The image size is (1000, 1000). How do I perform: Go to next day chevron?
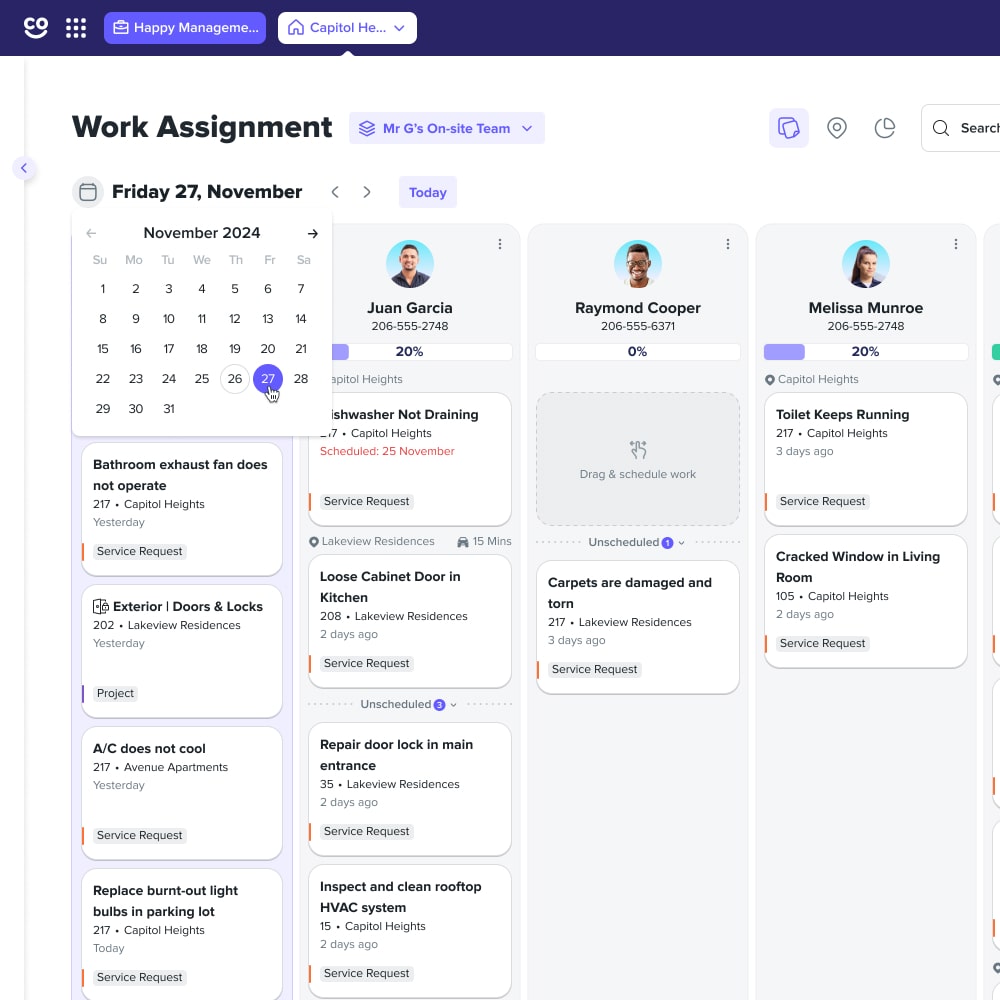[367, 192]
